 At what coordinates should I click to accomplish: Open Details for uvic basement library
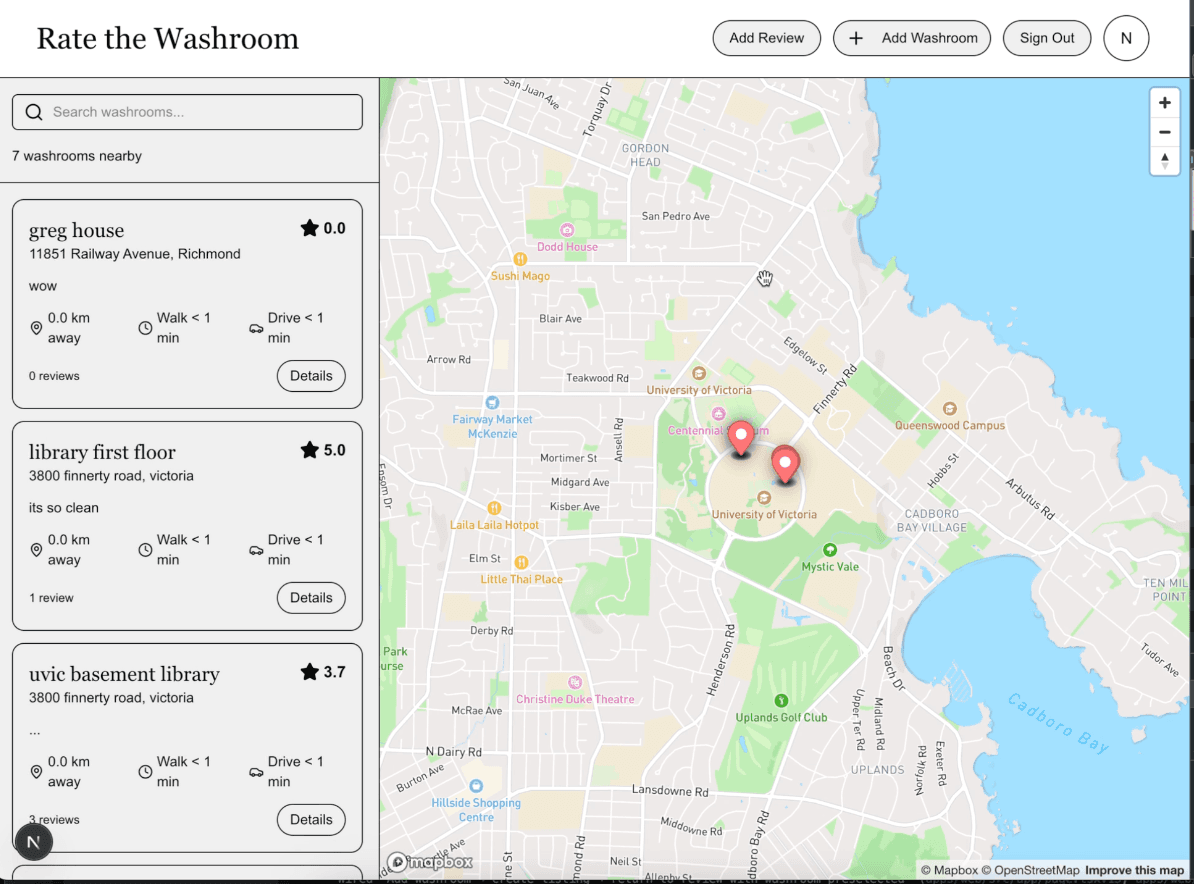pos(311,820)
